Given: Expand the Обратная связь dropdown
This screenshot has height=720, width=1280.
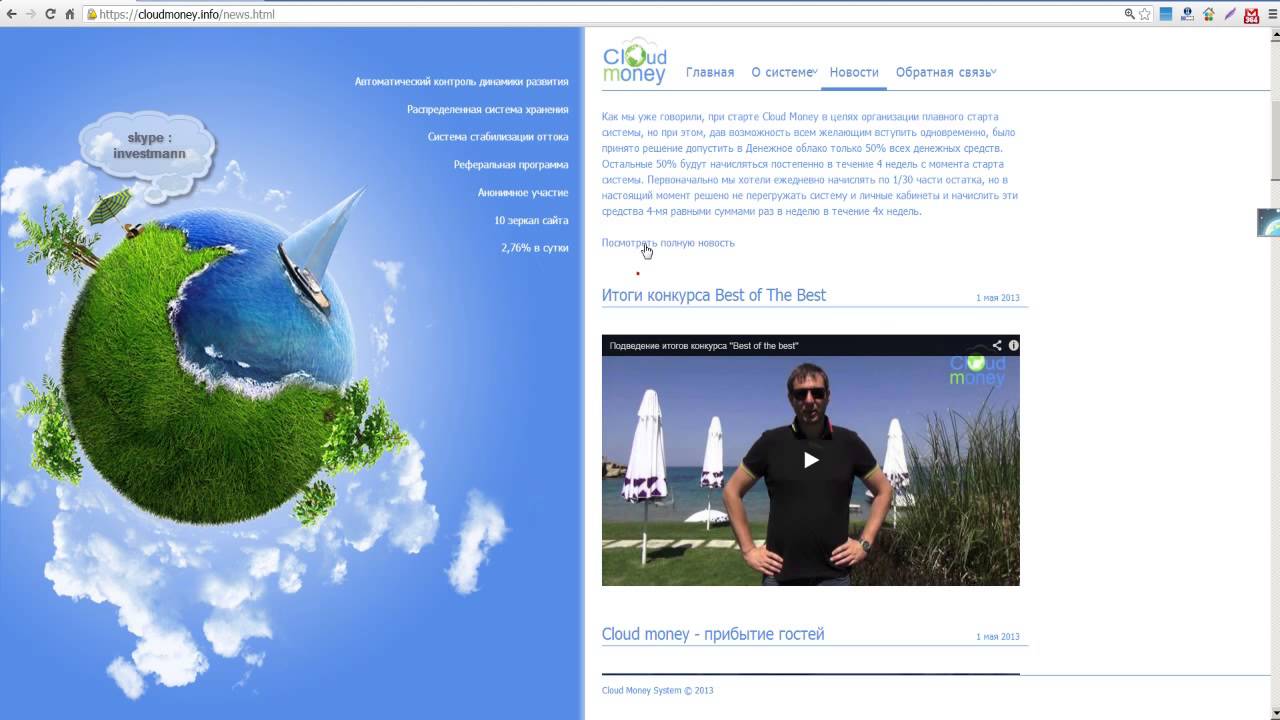Looking at the screenshot, I should 946,72.
